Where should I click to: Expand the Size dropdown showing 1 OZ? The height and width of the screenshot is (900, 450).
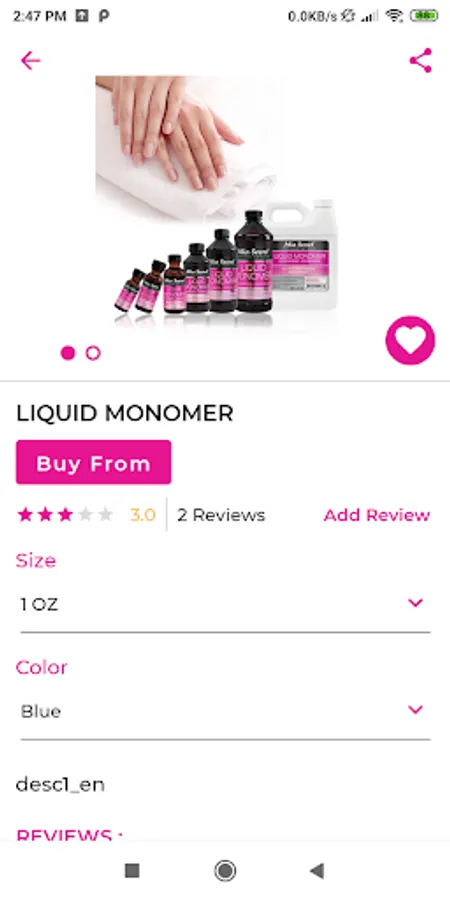point(225,604)
